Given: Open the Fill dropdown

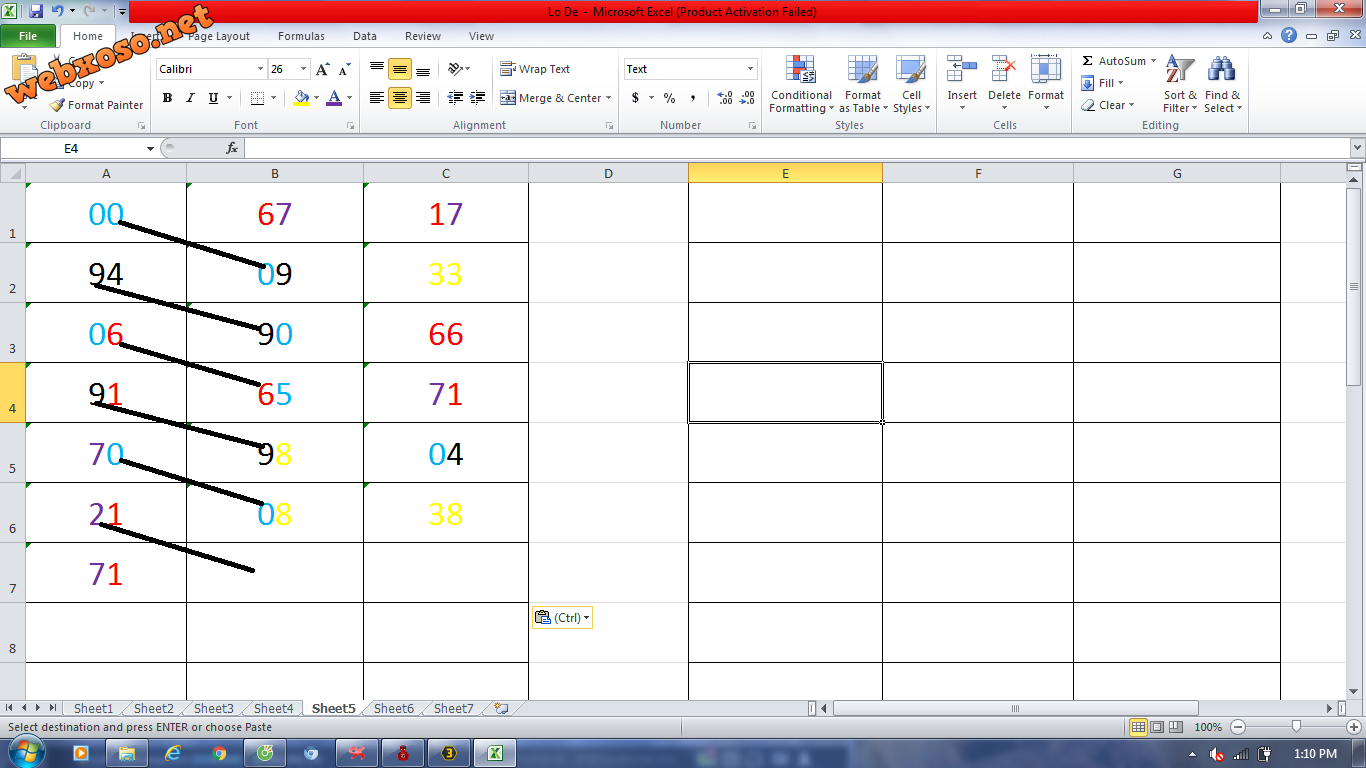Looking at the screenshot, I should click(x=1103, y=83).
